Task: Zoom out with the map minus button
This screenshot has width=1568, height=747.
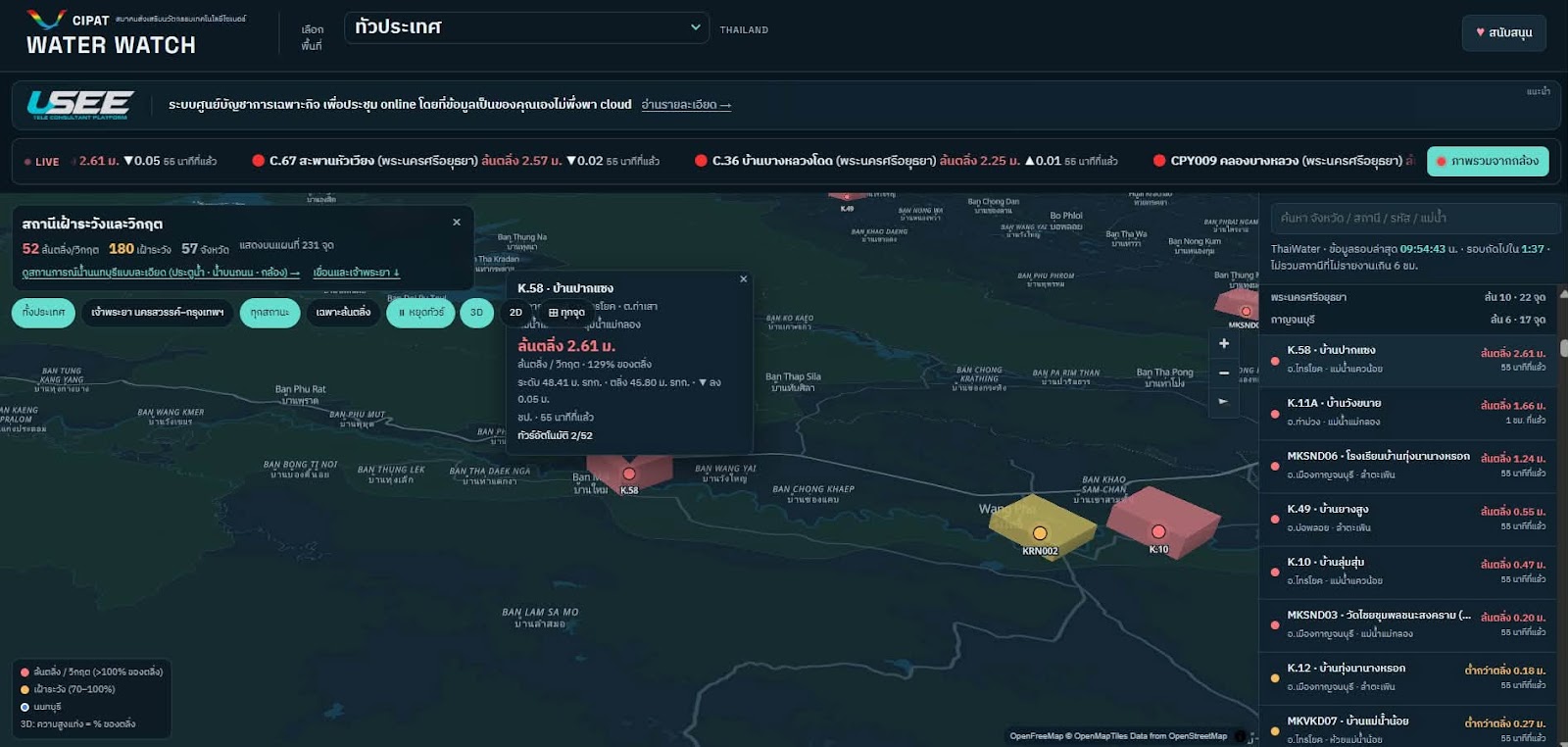Action: tap(1224, 373)
